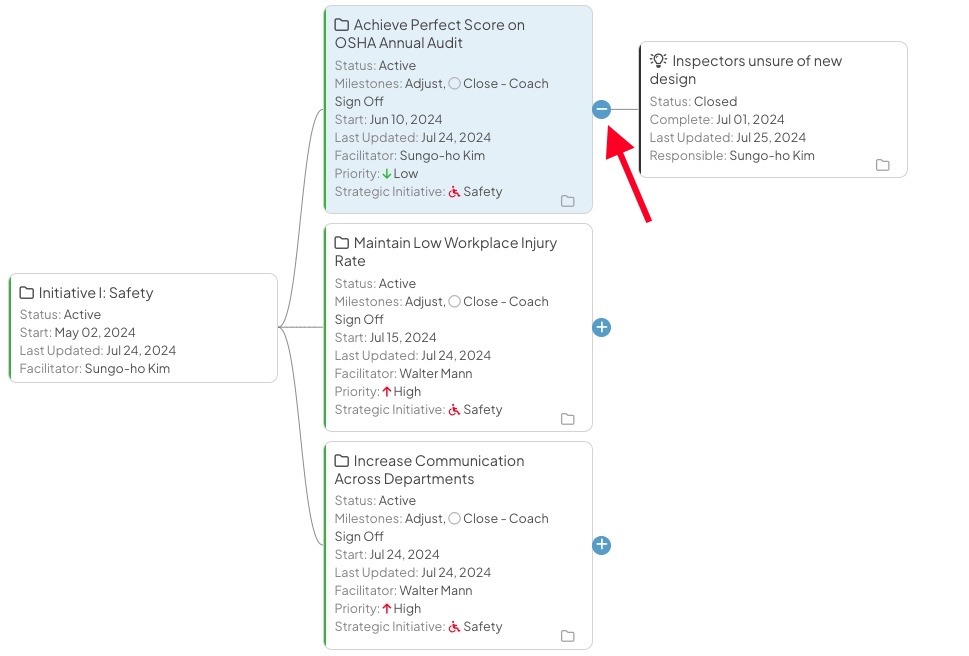This screenshot has width=969, height=656.
Task: Click folder icon before Increase Communication title
Action: pos(342,461)
